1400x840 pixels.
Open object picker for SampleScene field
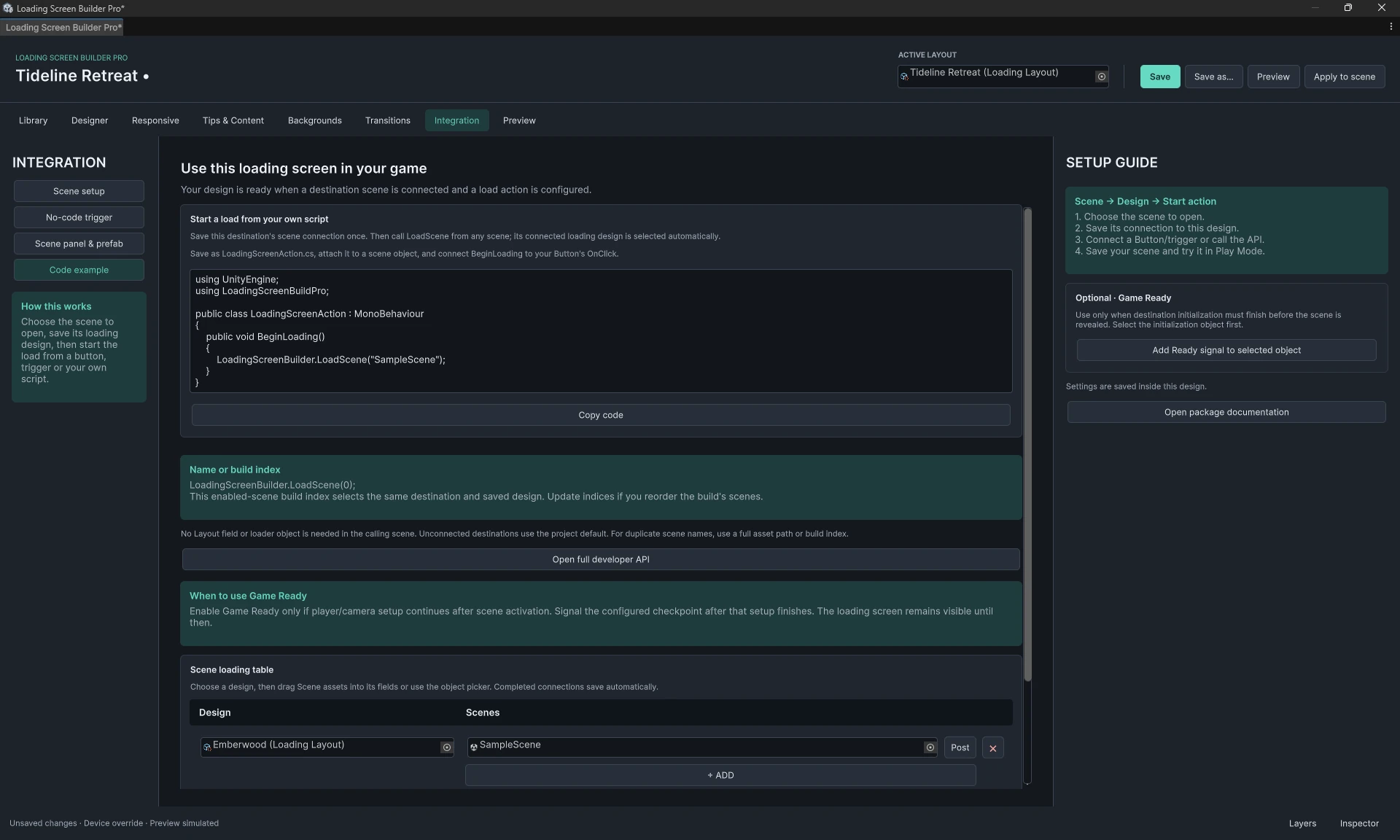coord(930,747)
